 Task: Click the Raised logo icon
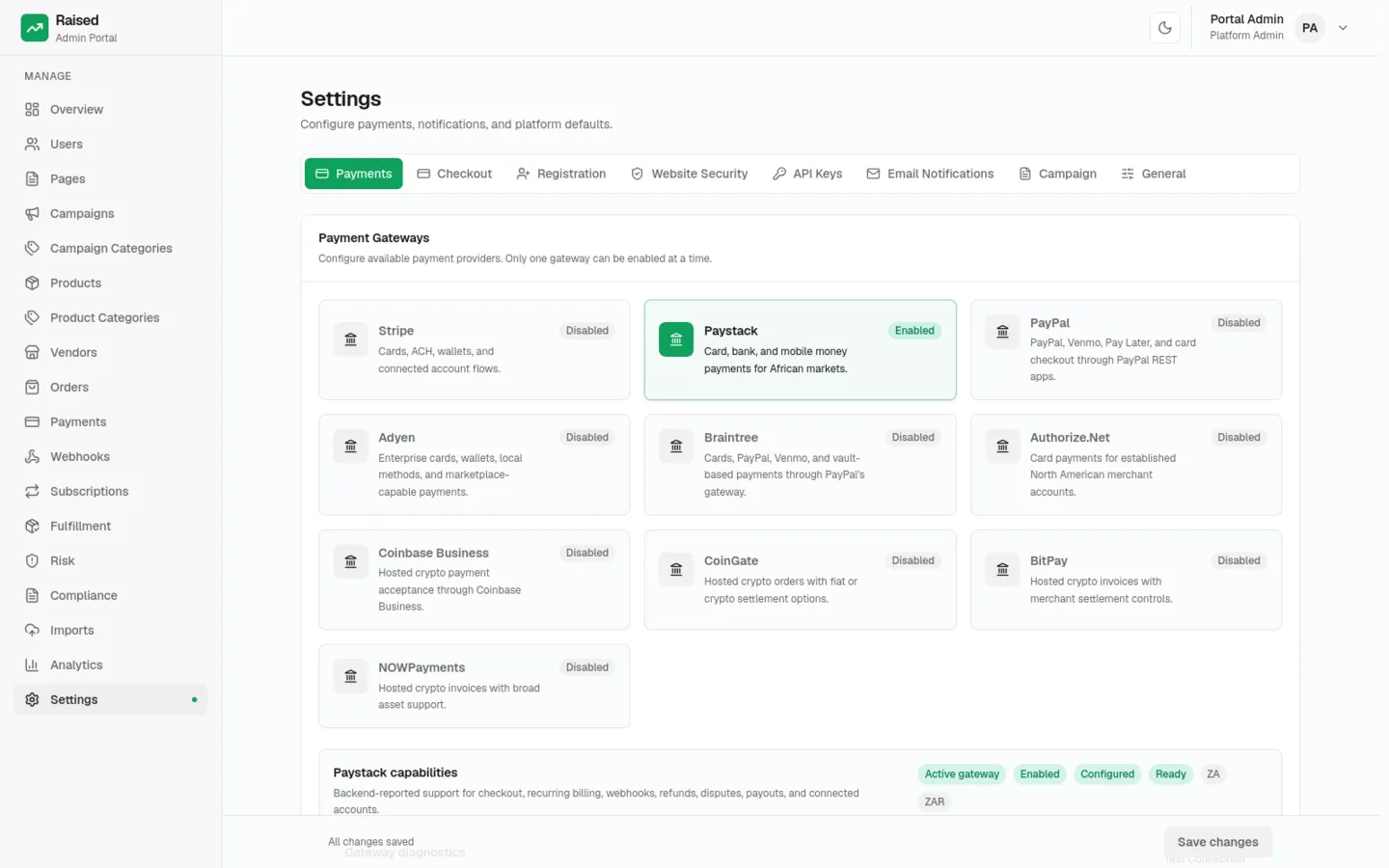tap(35, 28)
